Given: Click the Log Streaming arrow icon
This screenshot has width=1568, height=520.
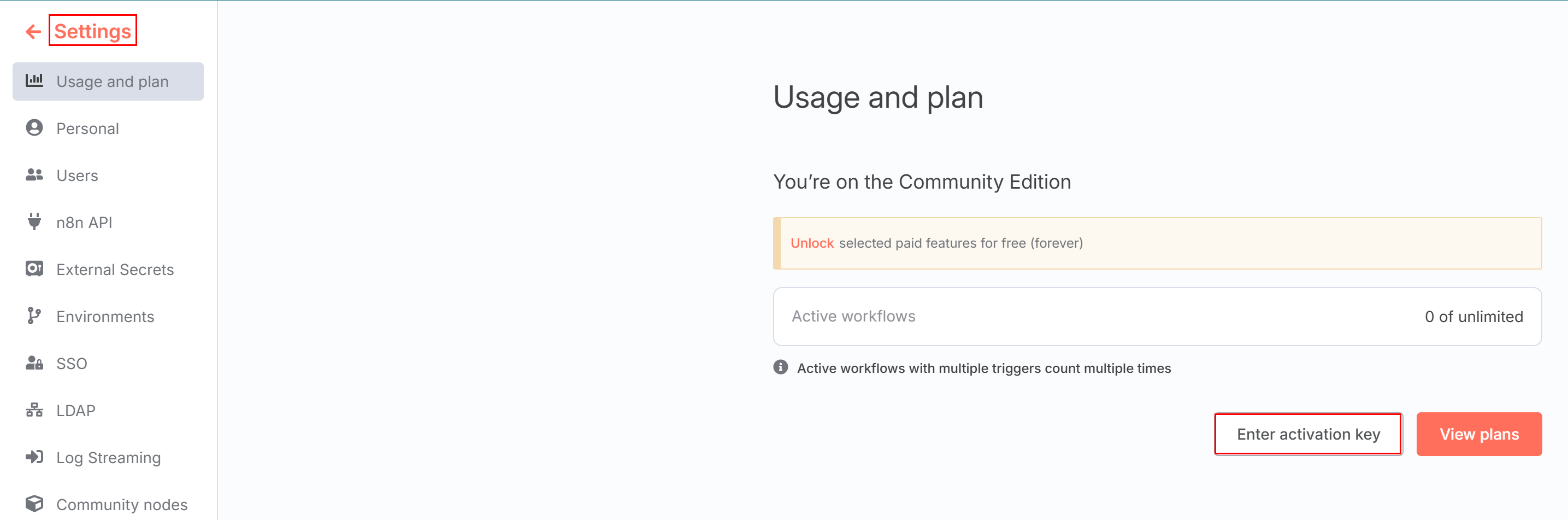Looking at the screenshot, I should click(x=34, y=457).
